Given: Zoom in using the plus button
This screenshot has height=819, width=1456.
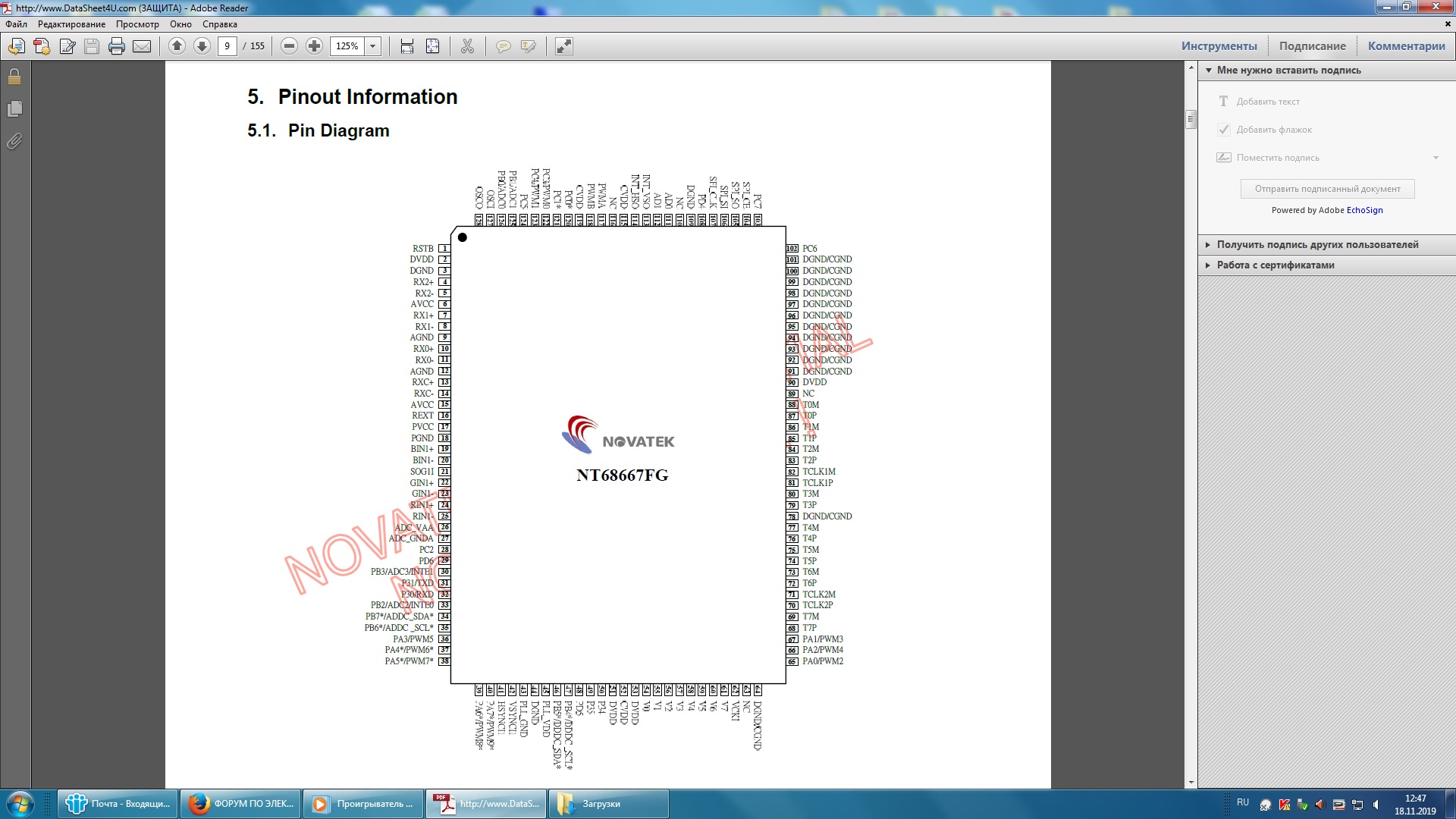Looking at the screenshot, I should (314, 46).
